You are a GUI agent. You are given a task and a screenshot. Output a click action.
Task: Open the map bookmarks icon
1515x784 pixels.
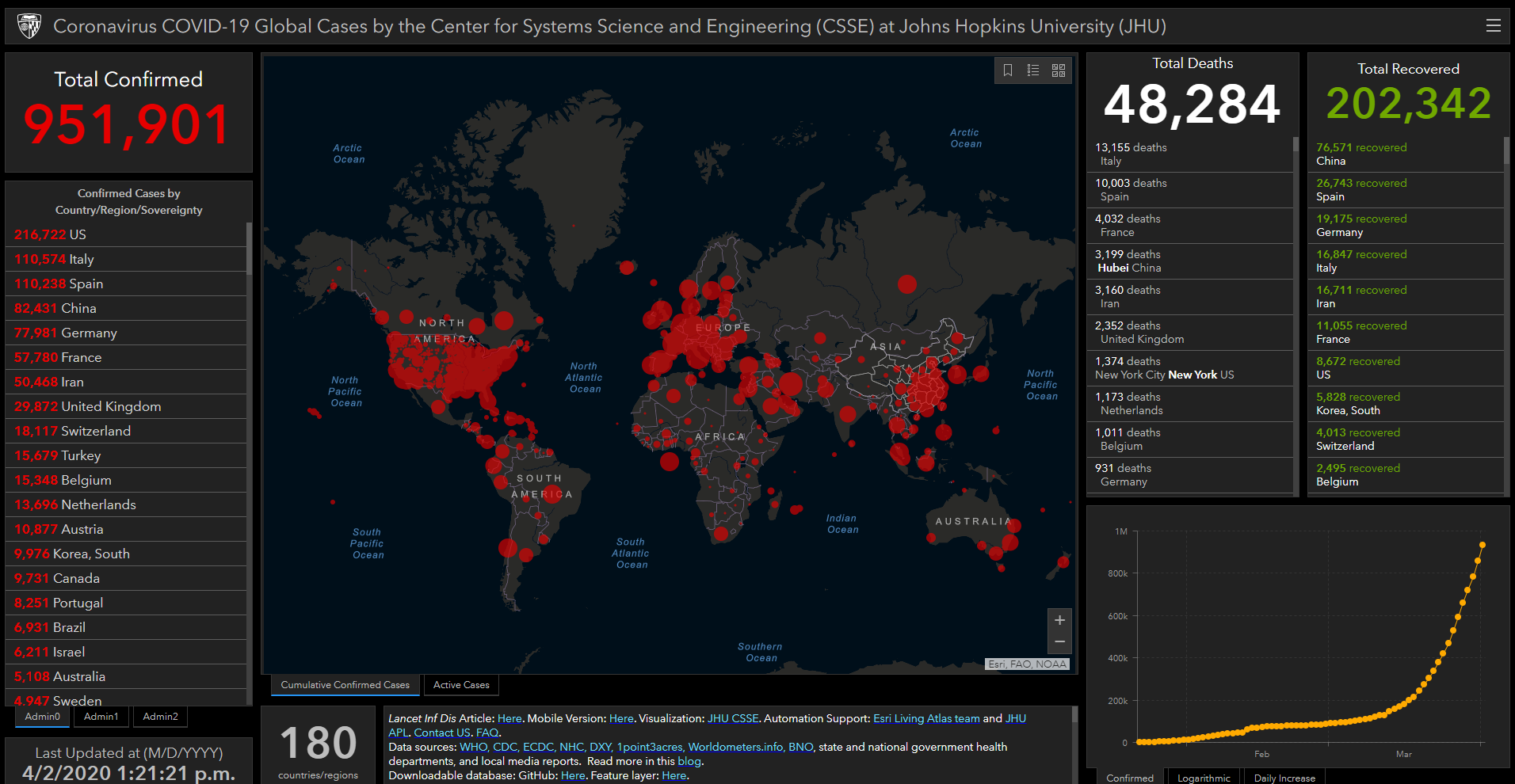click(x=1008, y=70)
